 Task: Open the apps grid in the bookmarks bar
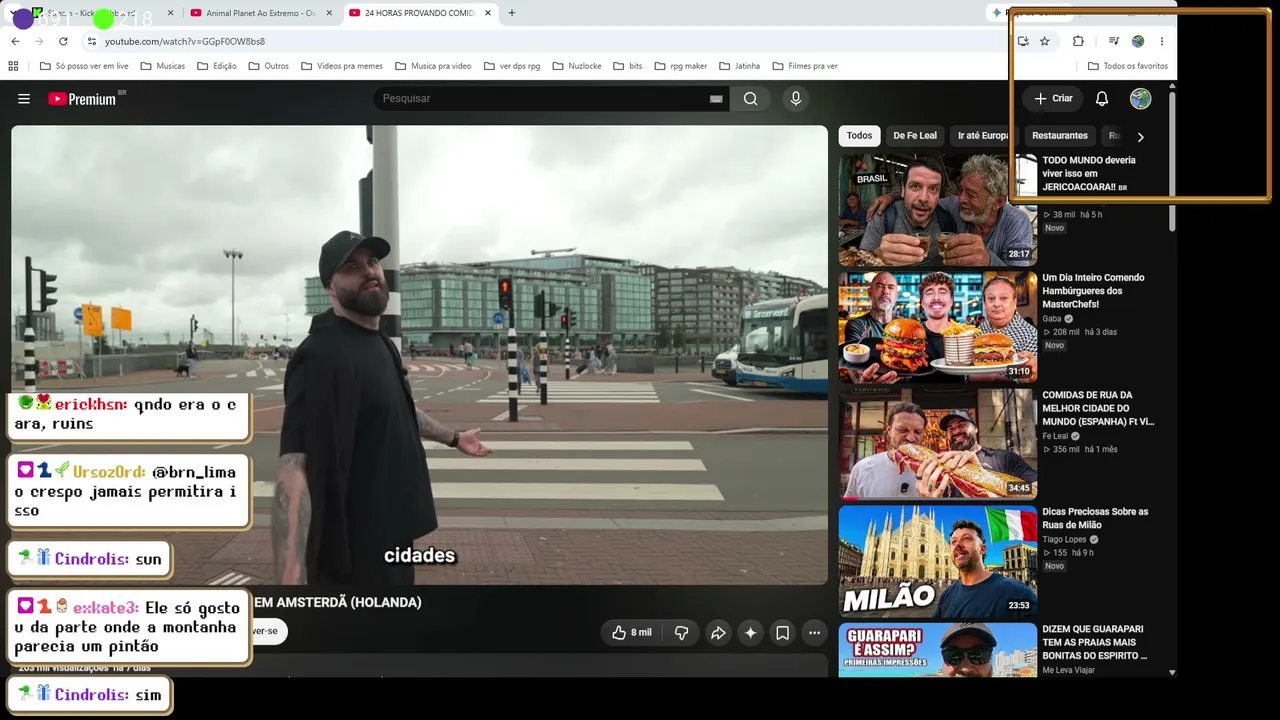13,66
